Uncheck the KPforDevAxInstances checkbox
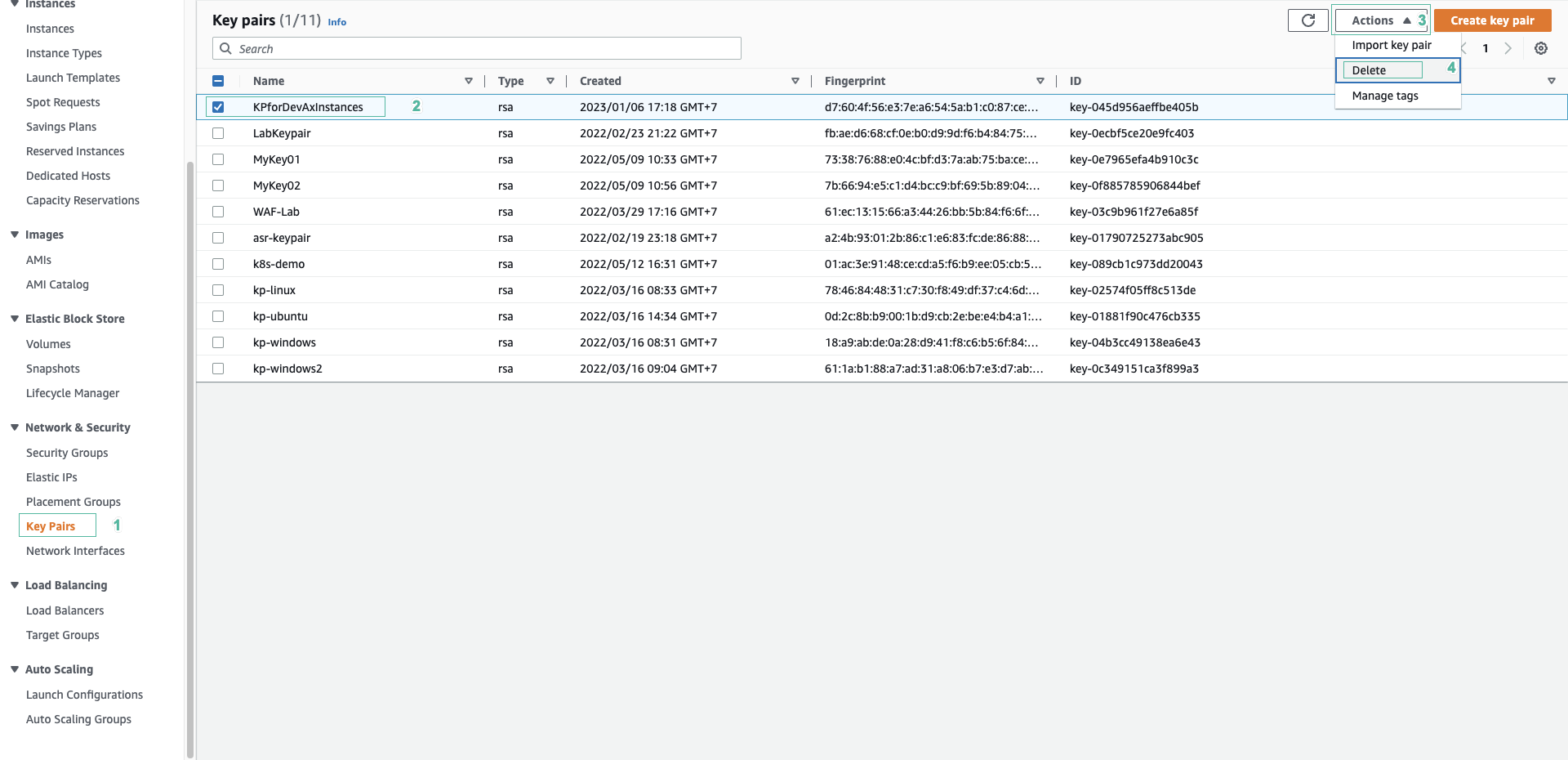 pos(218,107)
